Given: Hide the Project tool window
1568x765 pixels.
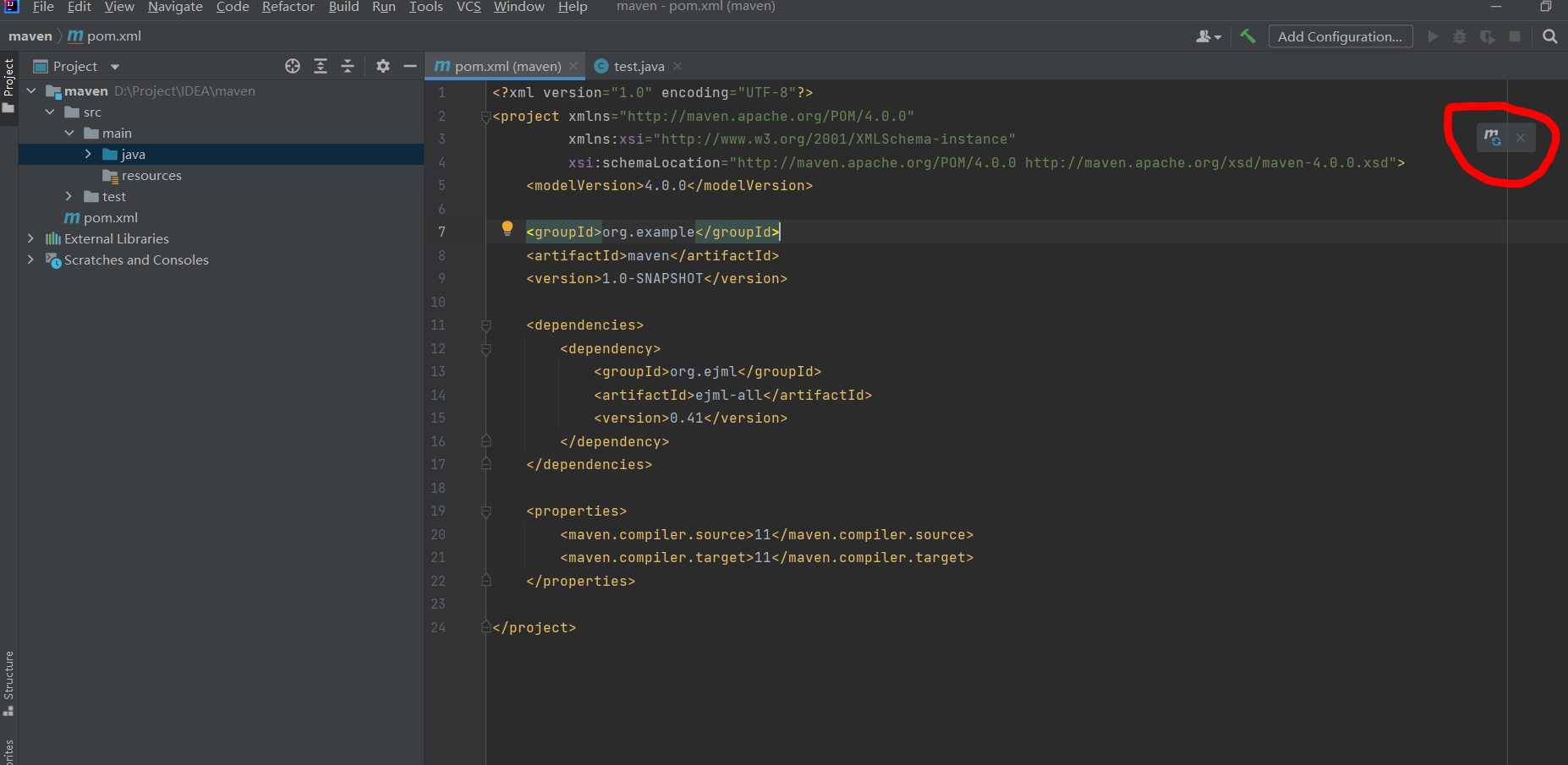Looking at the screenshot, I should point(410,66).
